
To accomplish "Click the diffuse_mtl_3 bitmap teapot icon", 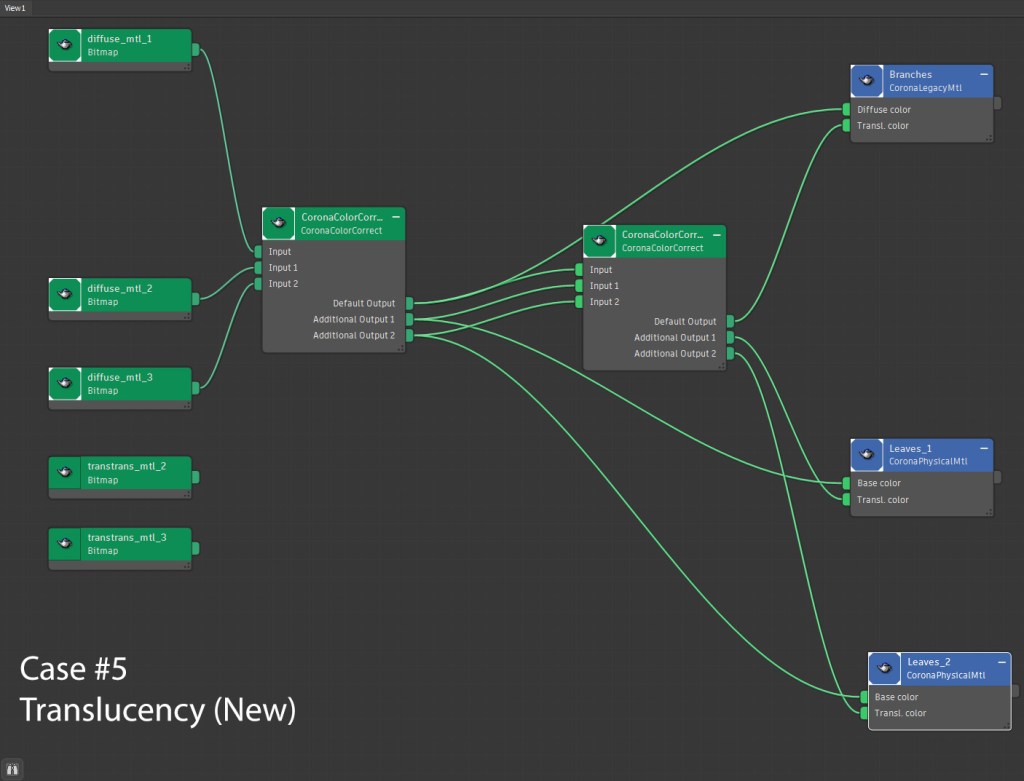I will tap(65, 384).
